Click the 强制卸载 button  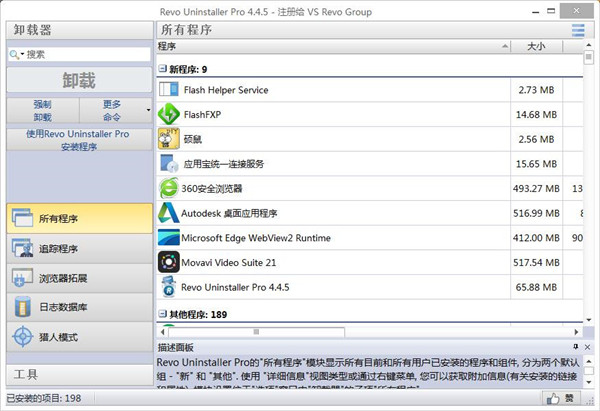pyautogui.click(x=41, y=110)
